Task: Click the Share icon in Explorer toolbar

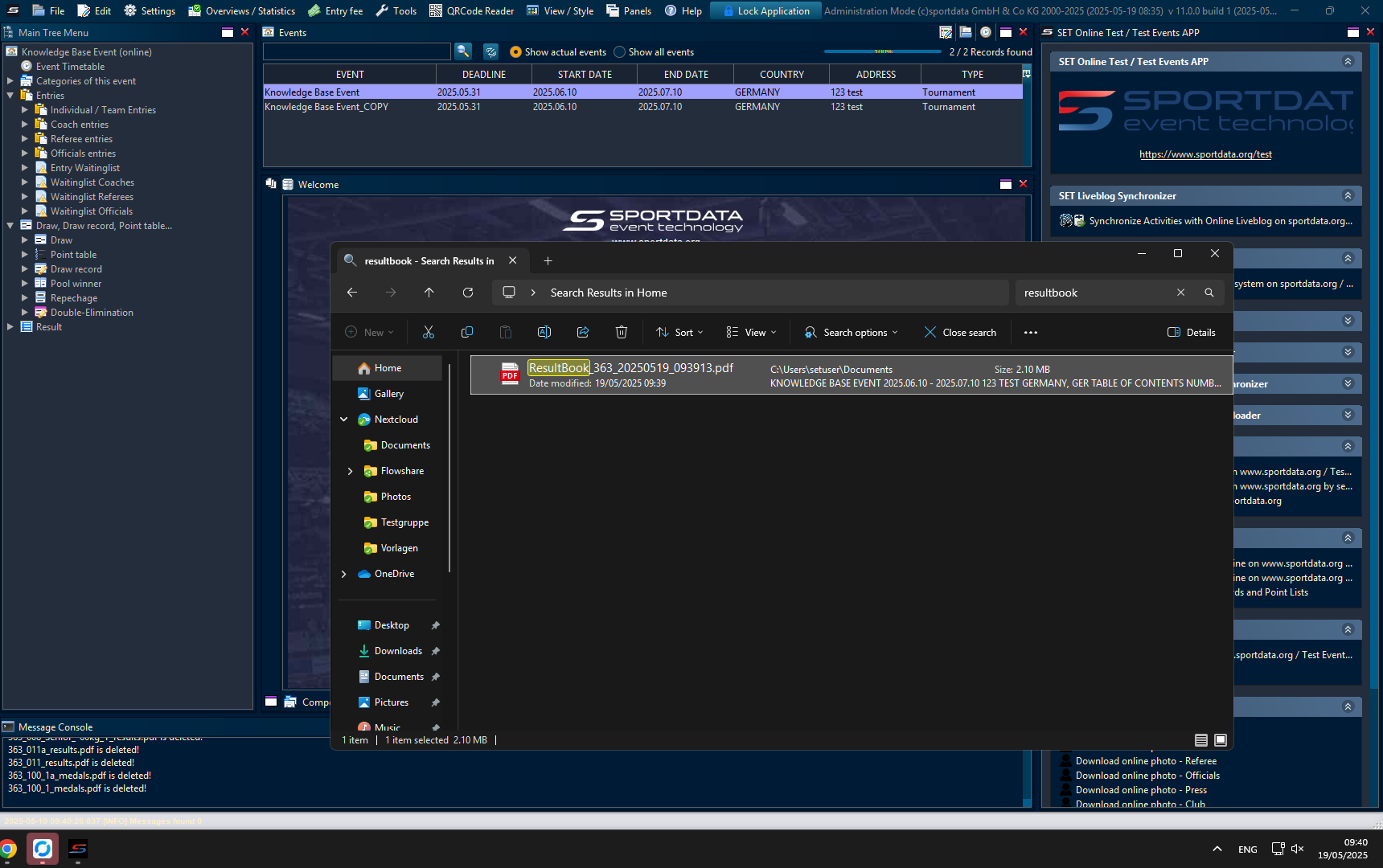Action: tap(583, 333)
